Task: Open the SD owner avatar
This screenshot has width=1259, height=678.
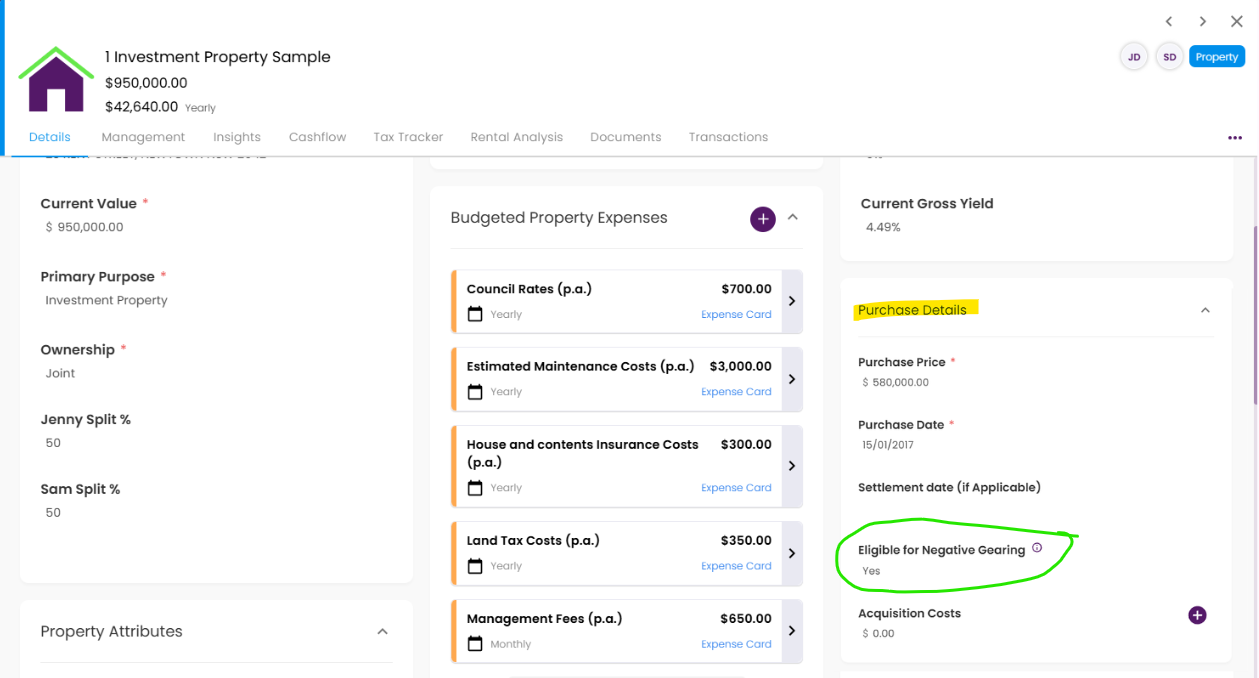Action: [x=1169, y=57]
